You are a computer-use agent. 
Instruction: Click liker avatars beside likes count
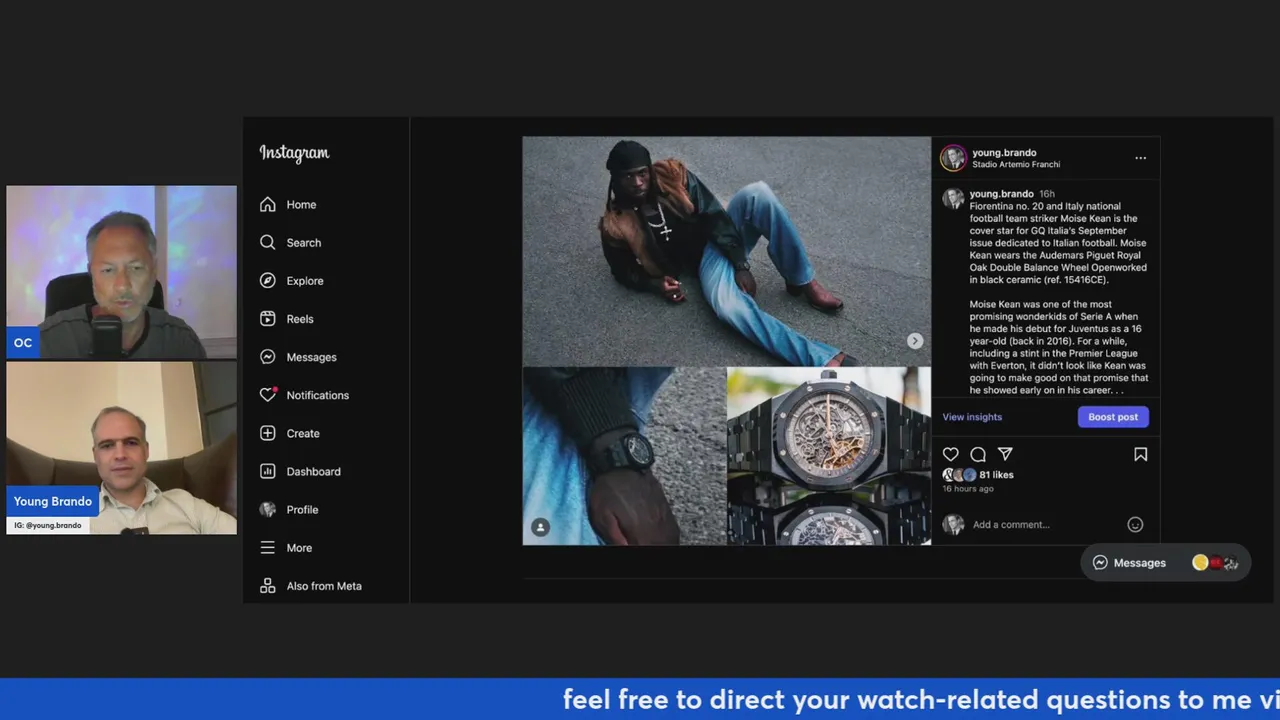tap(959, 475)
